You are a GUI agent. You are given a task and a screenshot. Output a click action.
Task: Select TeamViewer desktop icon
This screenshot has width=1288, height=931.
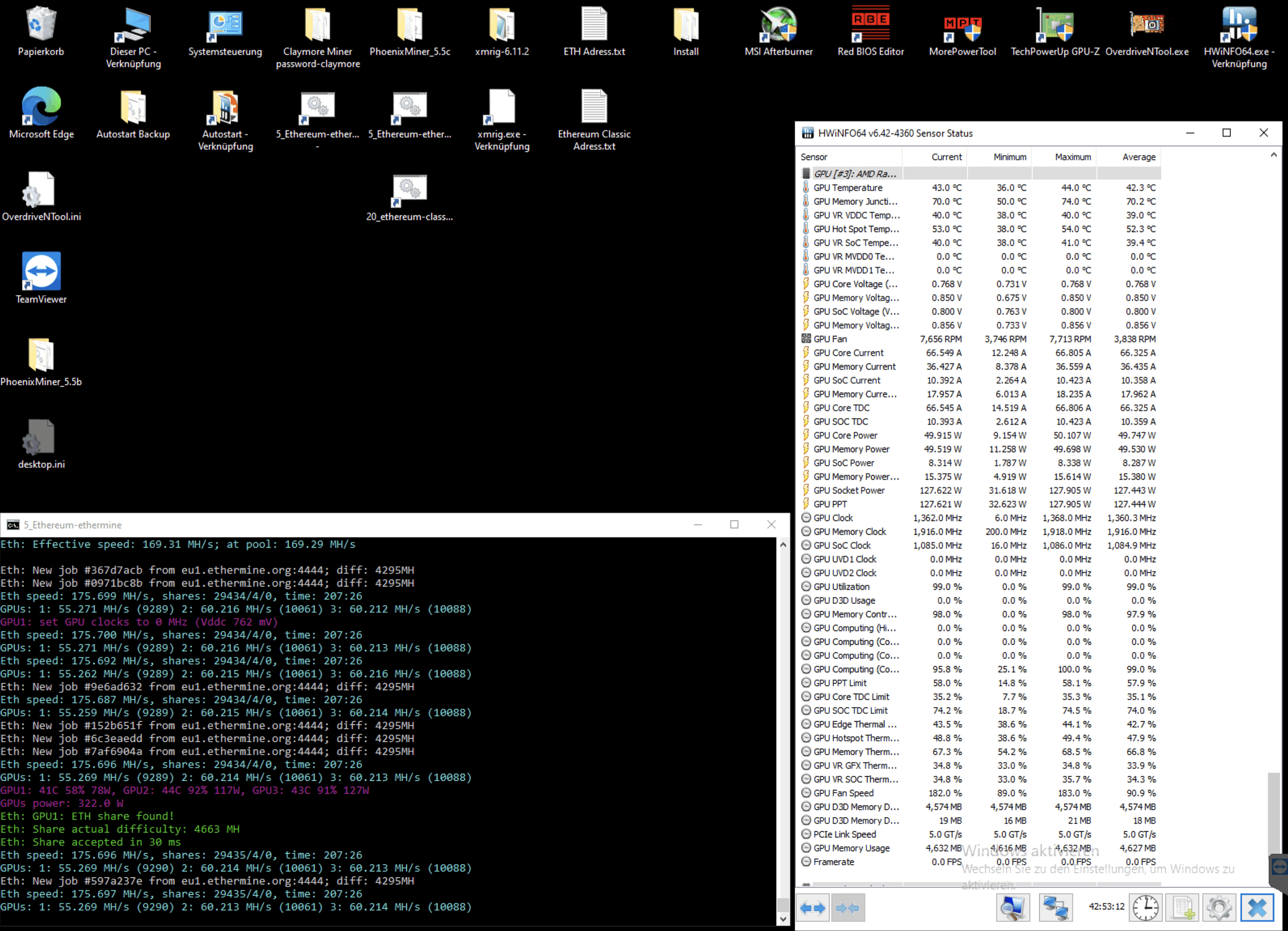coord(41,278)
